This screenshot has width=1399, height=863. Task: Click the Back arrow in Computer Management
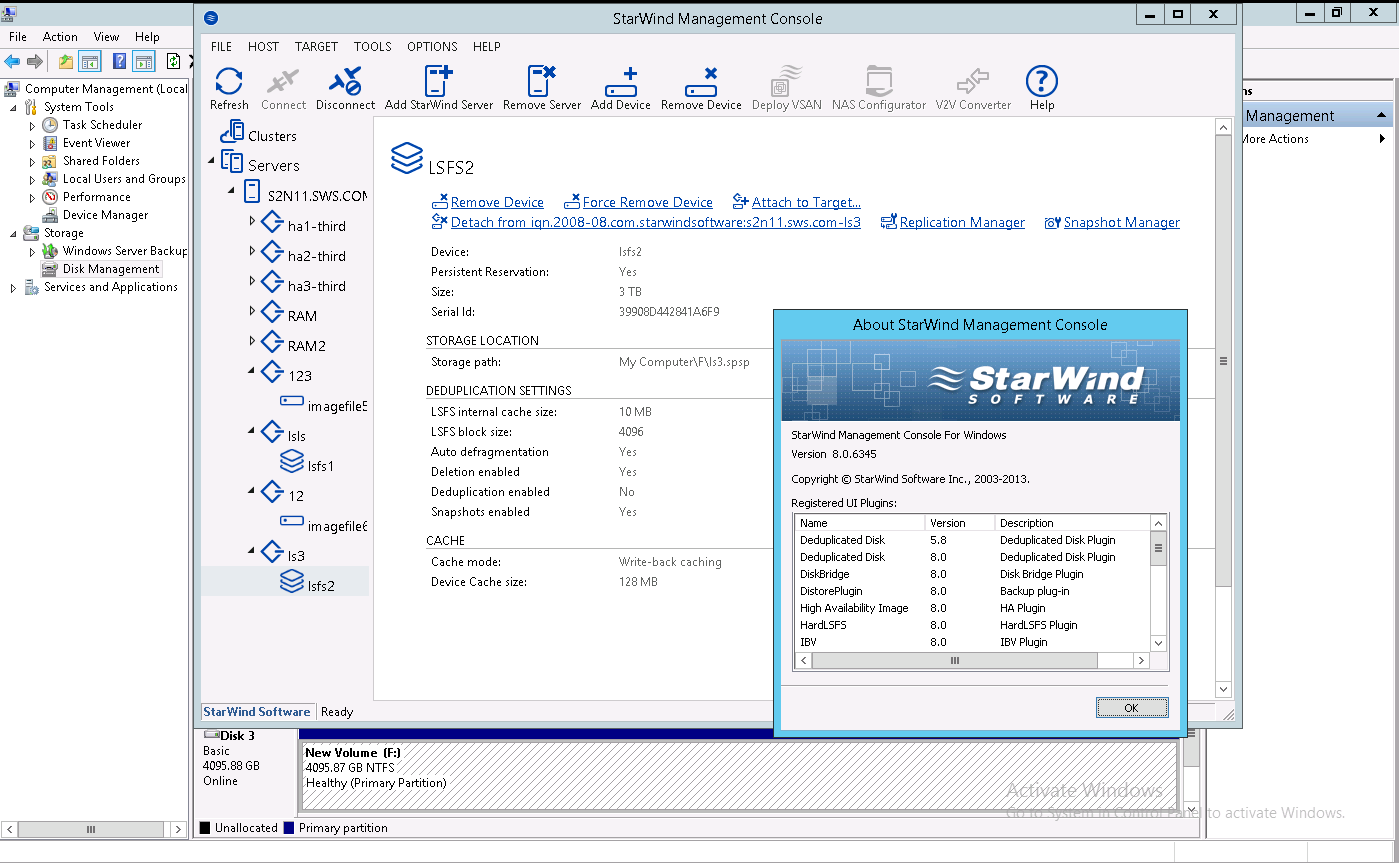(x=12, y=61)
